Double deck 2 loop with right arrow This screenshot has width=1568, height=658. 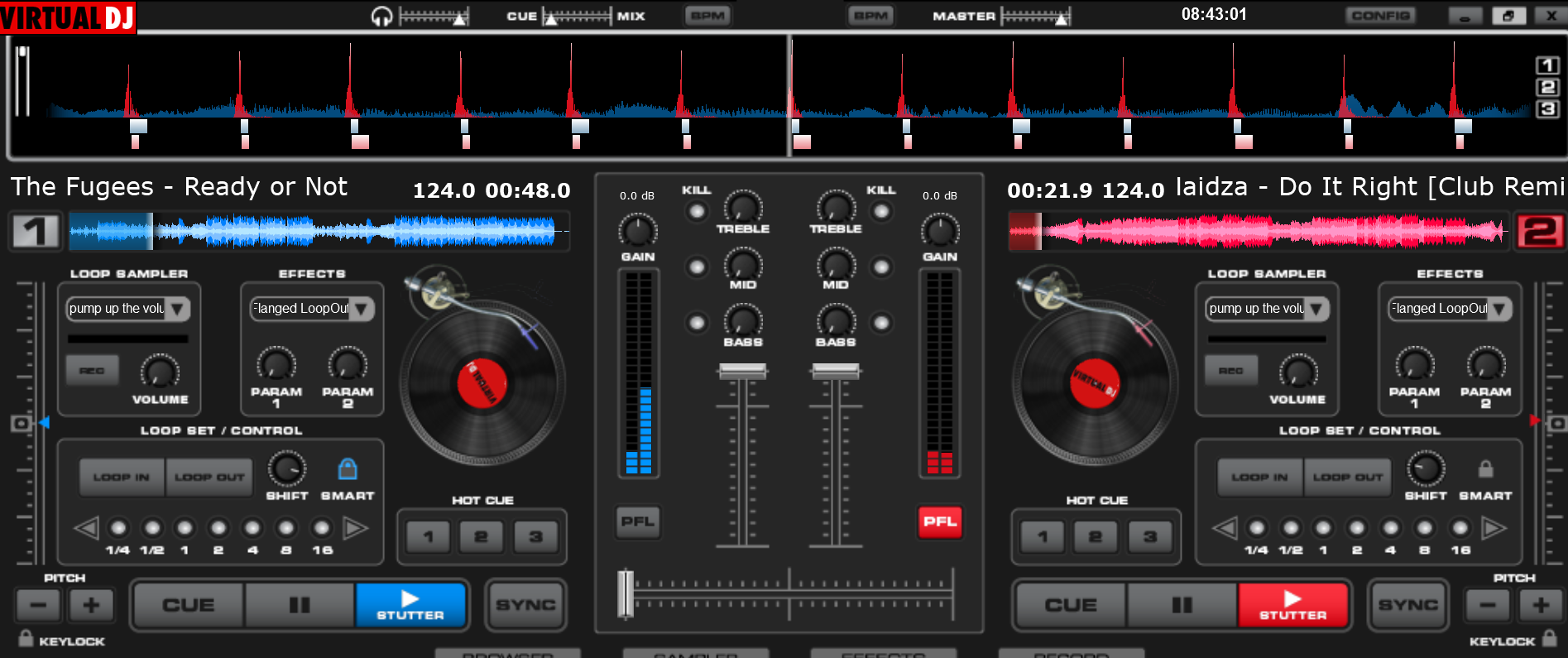click(1494, 527)
